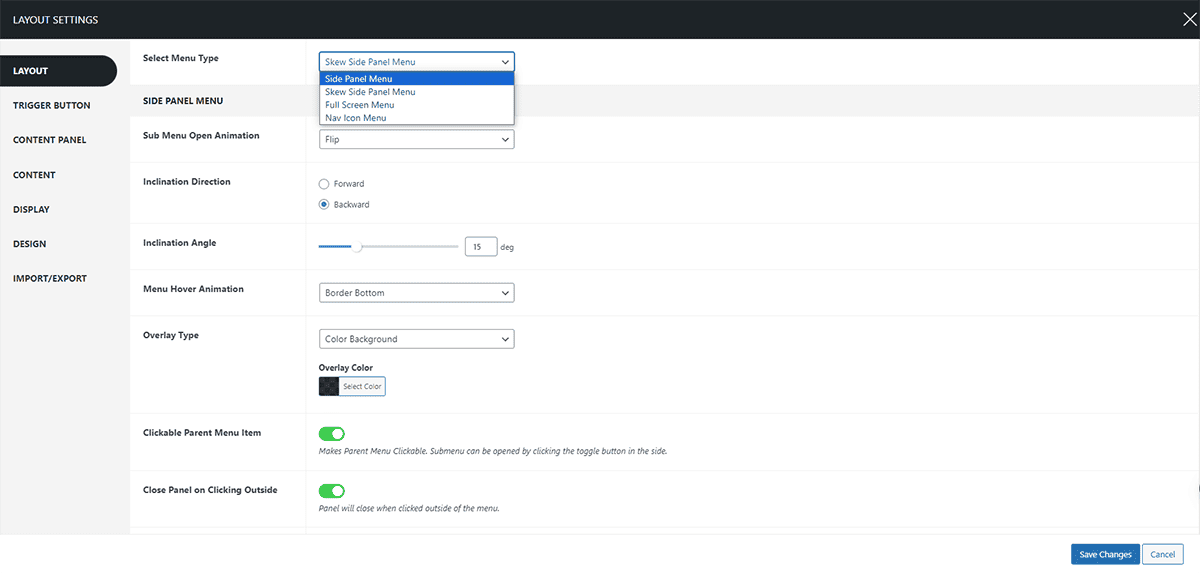Open Menu Hover Animation dropdown
The width and height of the screenshot is (1200, 573).
(x=416, y=293)
